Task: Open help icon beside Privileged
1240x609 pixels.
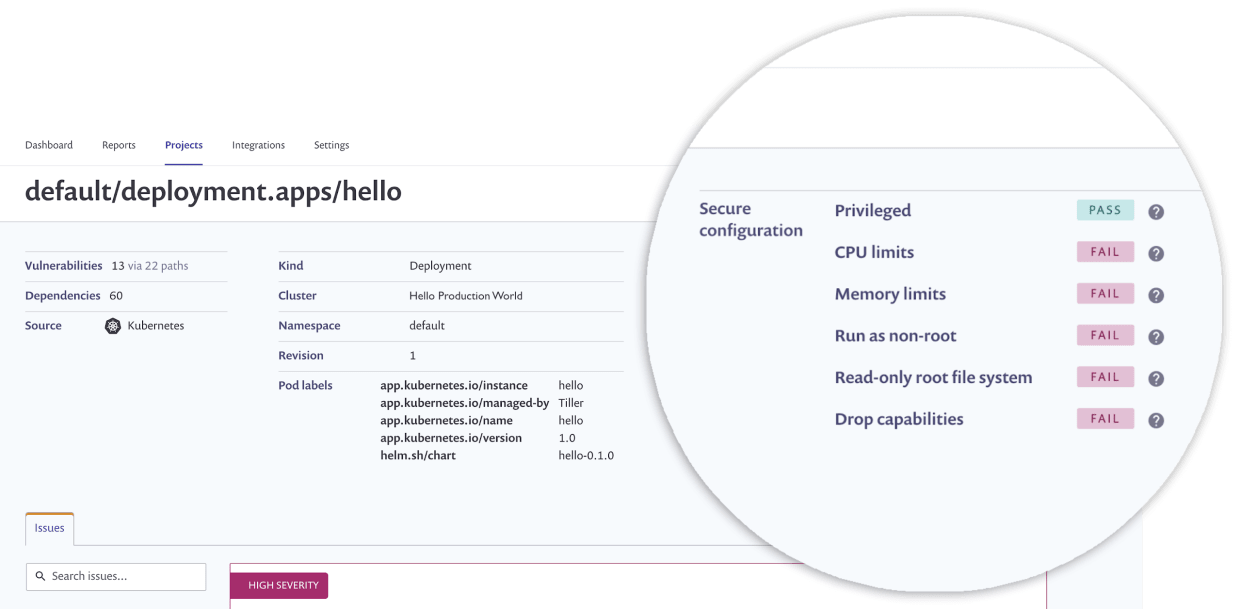Action: click(1156, 212)
